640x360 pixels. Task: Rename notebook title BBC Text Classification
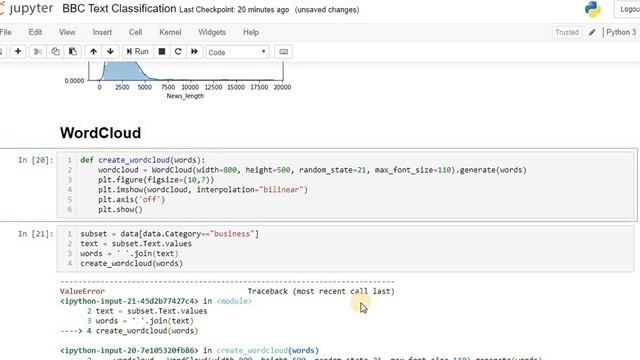click(x=119, y=9)
